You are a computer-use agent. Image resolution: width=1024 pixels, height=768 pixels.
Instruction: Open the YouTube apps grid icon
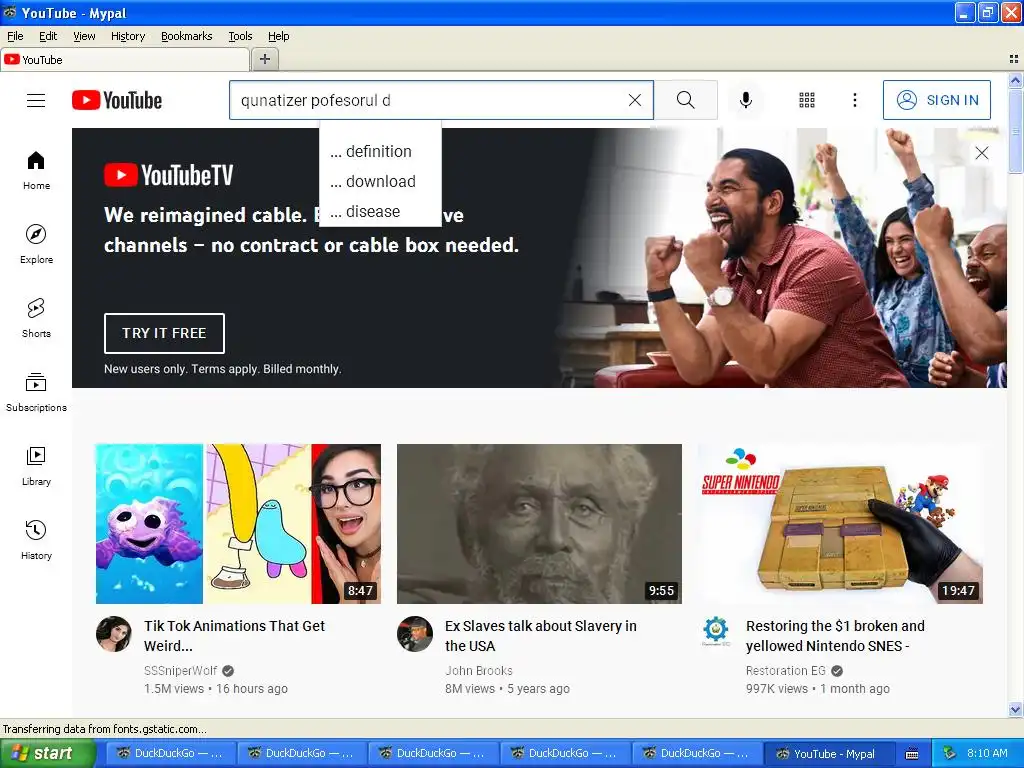pos(807,100)
